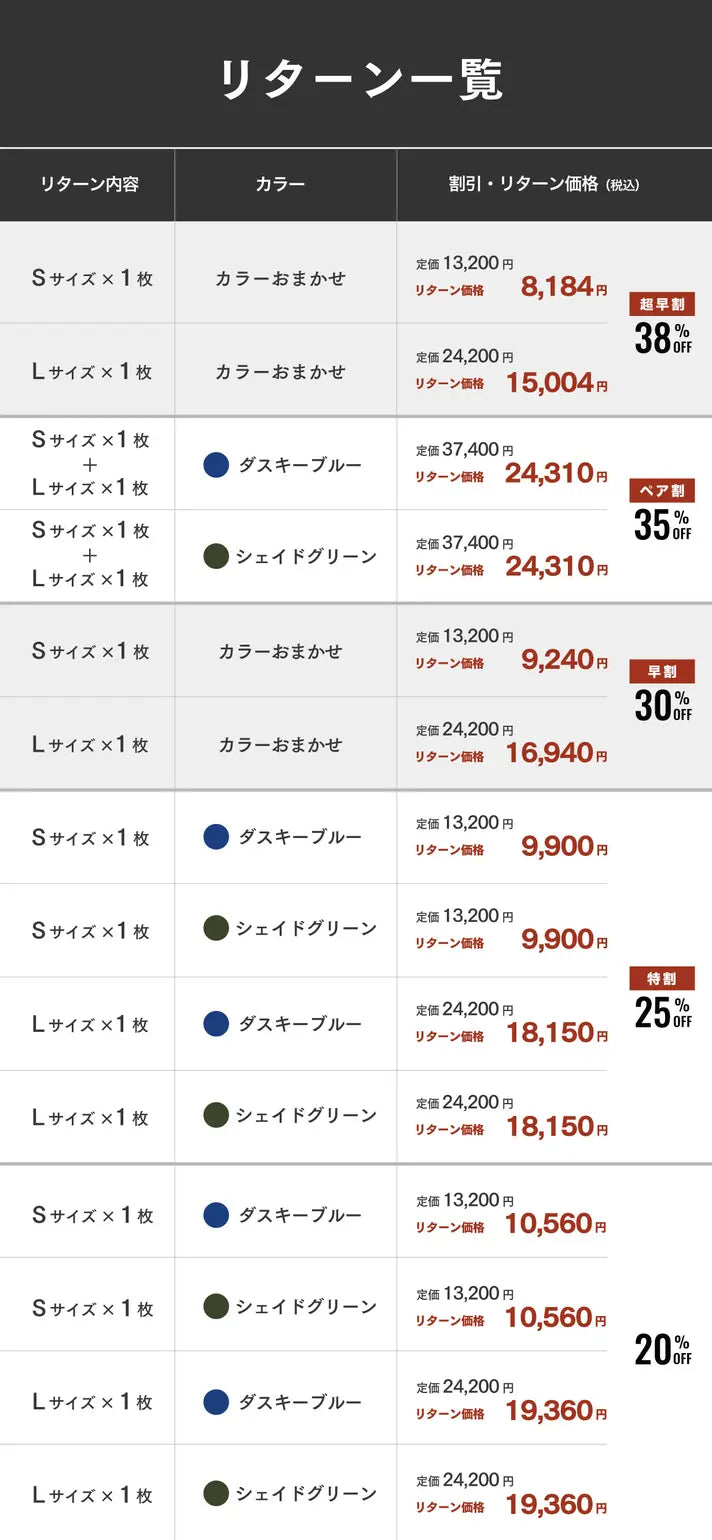Click the 超早割 red badge
Viewport: 712px width, 1540px height.
click(661, 305)
